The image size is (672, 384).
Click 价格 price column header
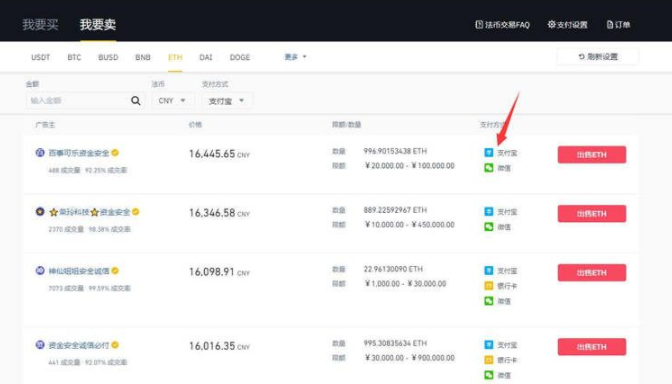pyautogui.click(x=195, y=125)
